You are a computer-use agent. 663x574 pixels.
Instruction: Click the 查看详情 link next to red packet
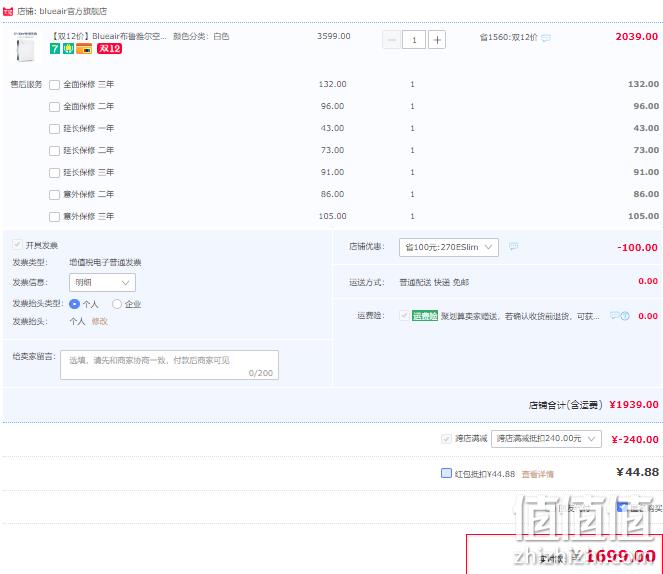[537, 474]
